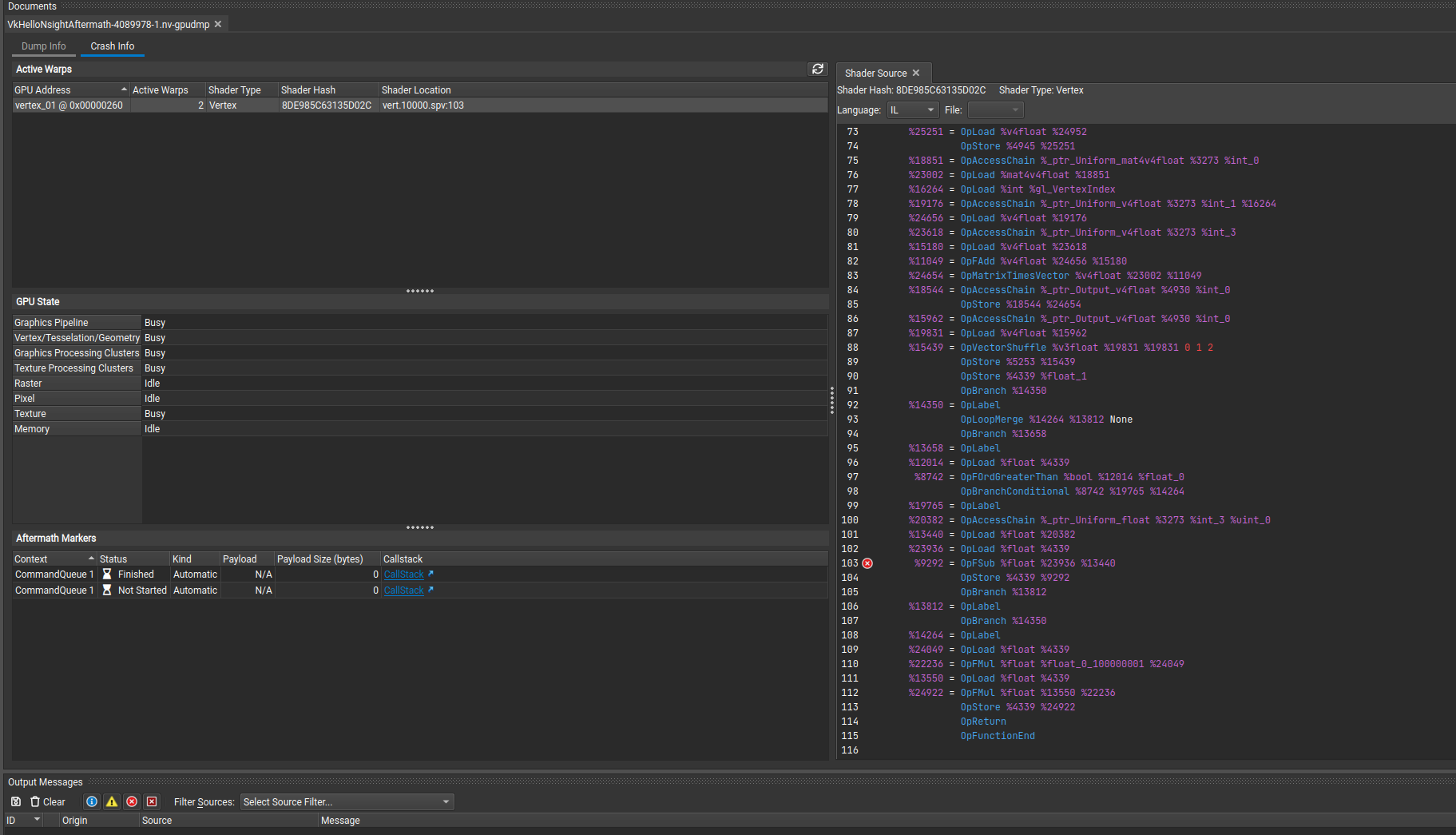Open CallStack link for Not Started marker
Image resolution: width=1456 pixels, height=835 pixels.
pyautogui.click(x=403, y=590)
